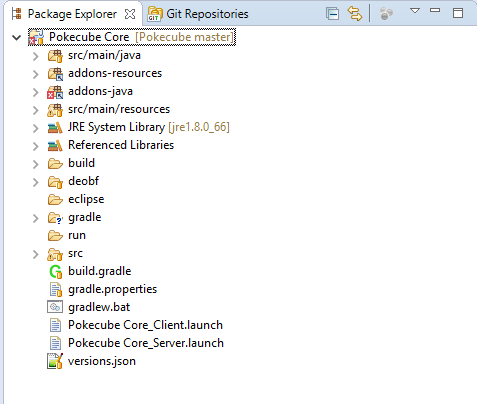Click the run folder icon
477x404 pixels.
point(55,236)
